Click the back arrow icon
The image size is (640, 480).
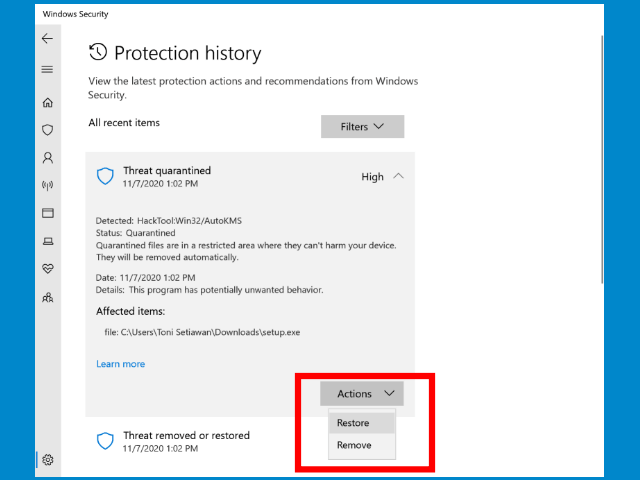click(47, 39)
